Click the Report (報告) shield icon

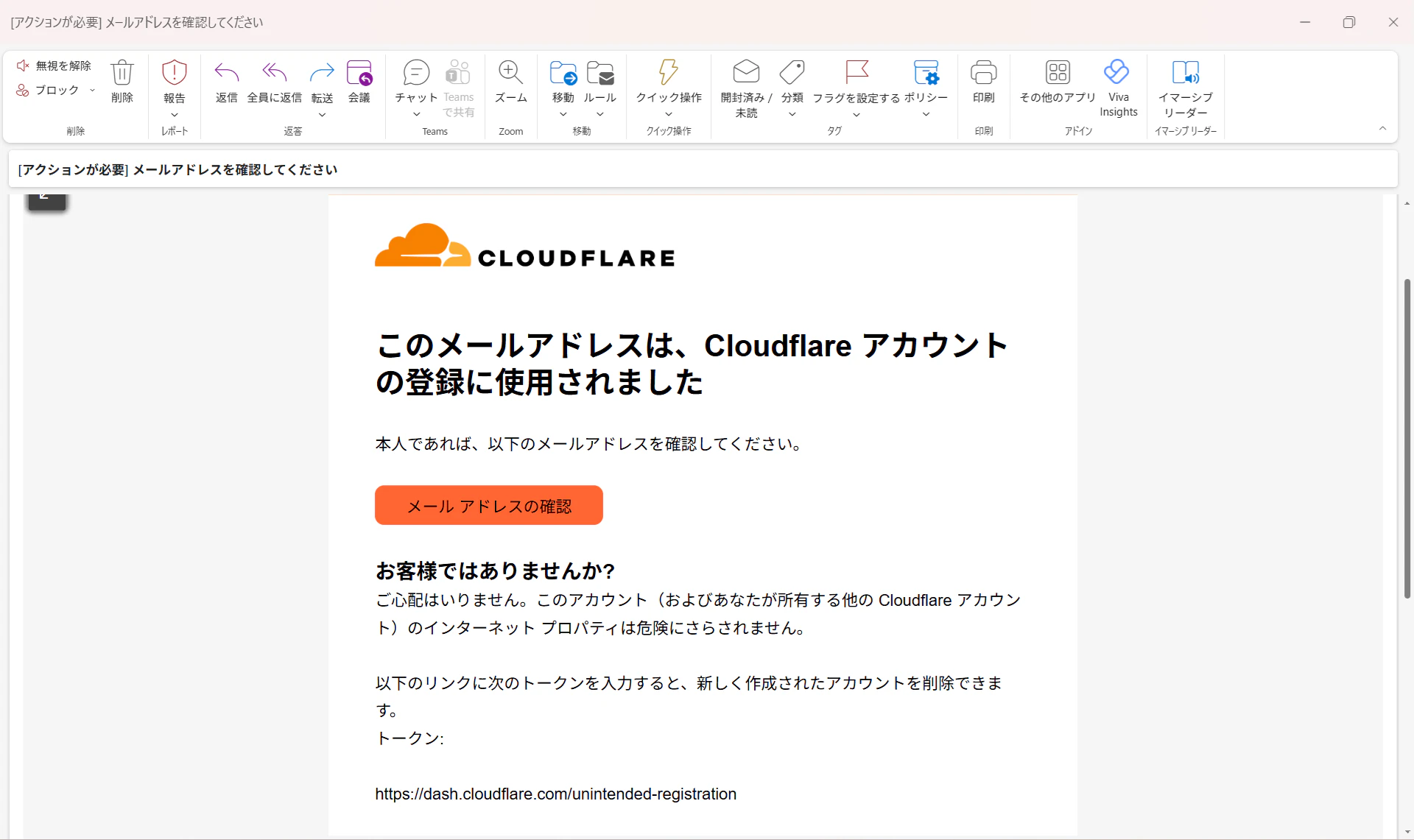pos(175,72)
